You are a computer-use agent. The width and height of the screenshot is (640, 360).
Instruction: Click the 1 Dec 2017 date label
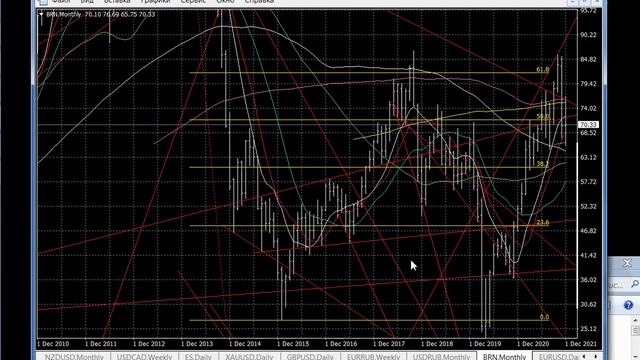pyautogui.click(x=389, y=344)
